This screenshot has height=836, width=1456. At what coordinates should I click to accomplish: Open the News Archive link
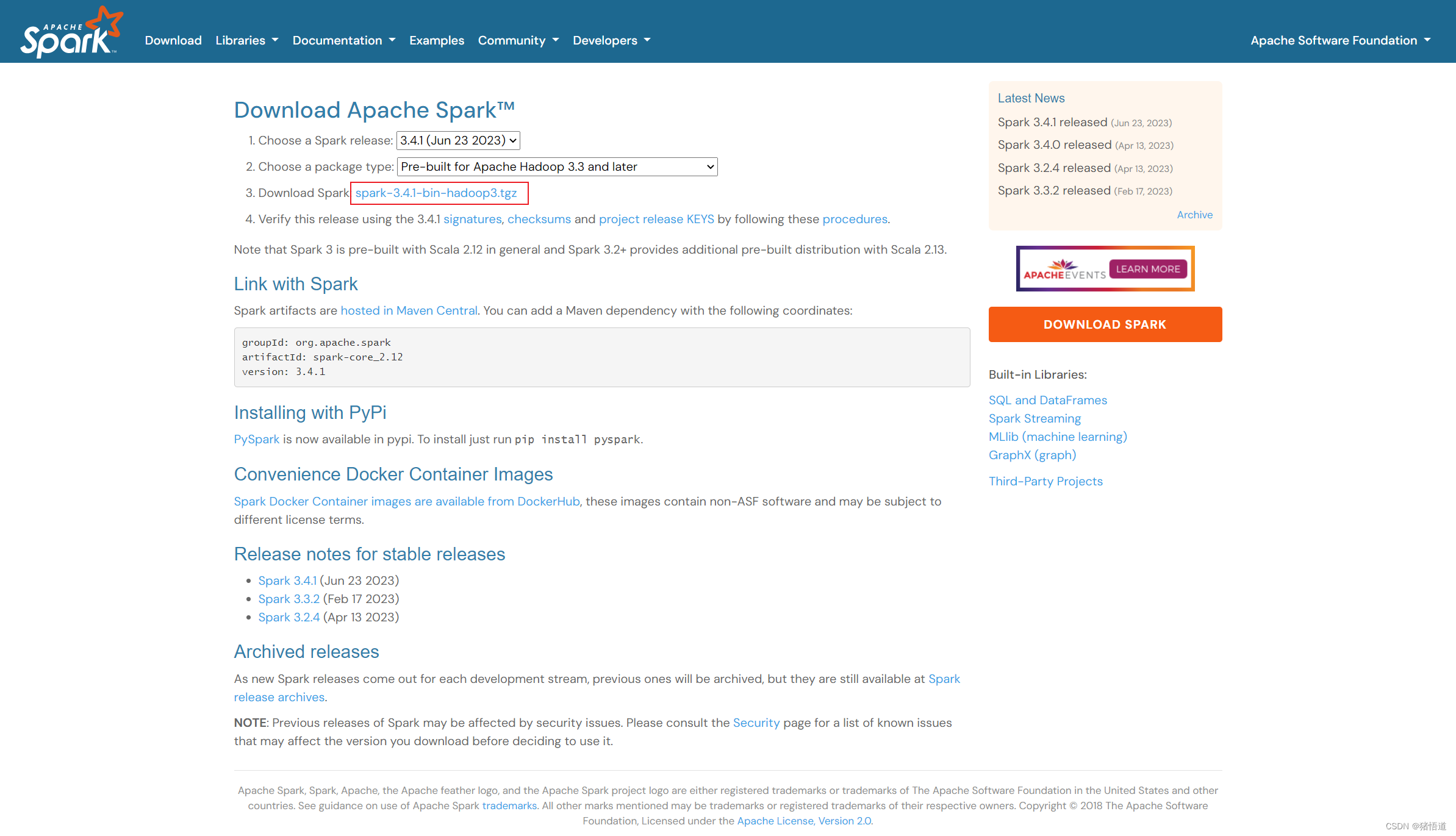click(x=1194, y=215)
